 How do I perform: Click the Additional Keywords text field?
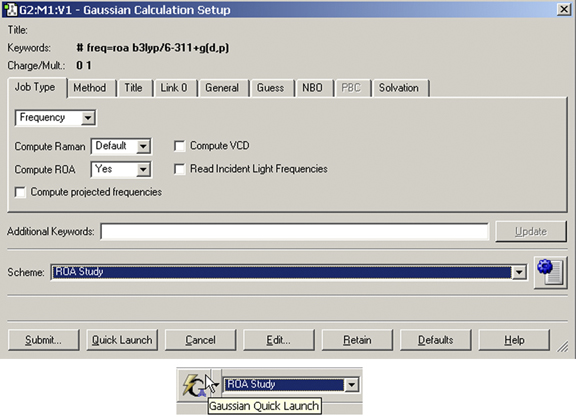pyautogui.click(x=295, y=232)
